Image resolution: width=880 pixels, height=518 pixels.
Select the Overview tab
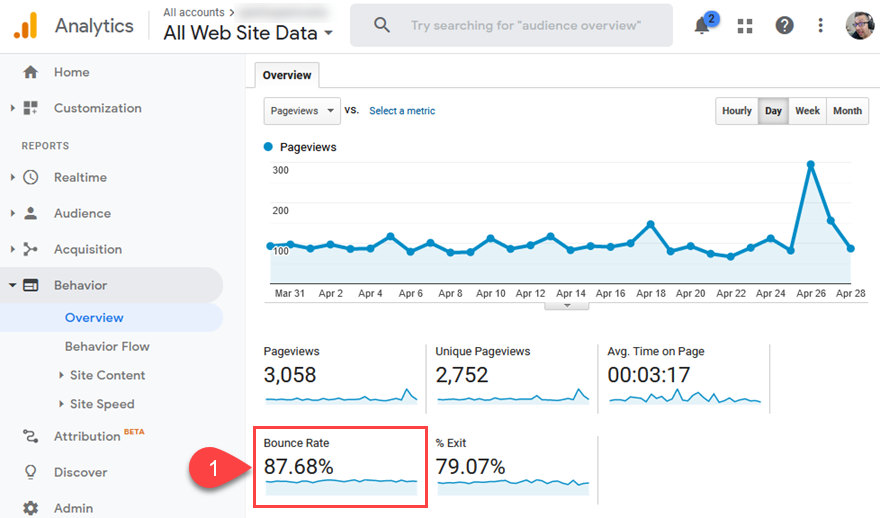[287, 75]
